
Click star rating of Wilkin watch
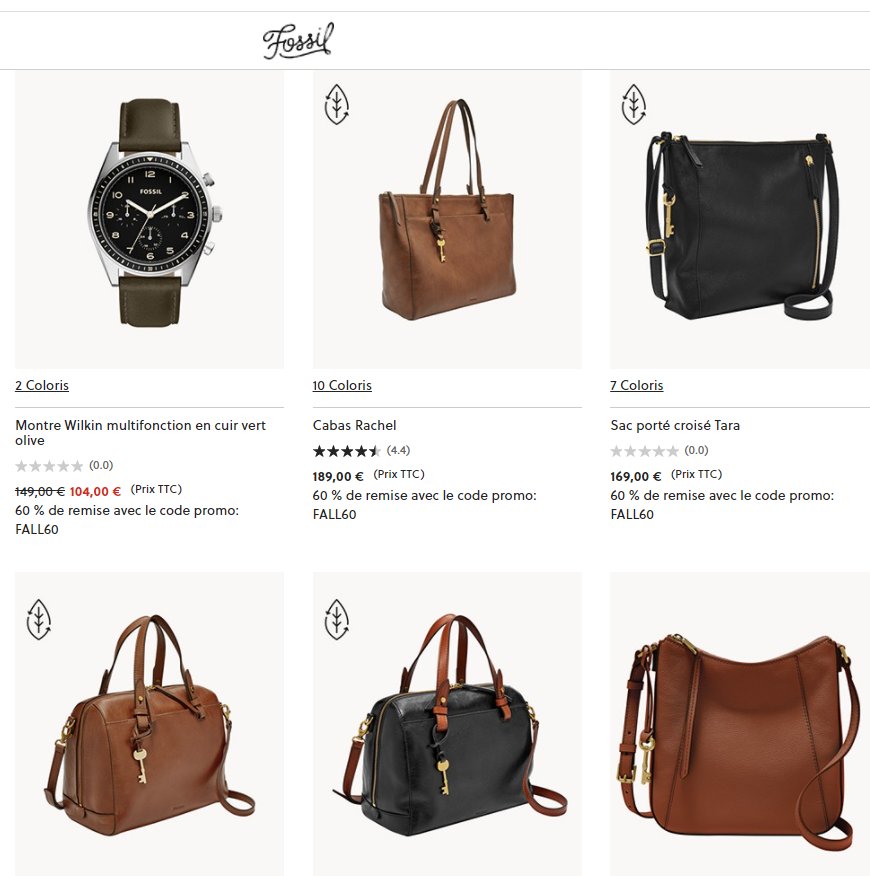49,465
